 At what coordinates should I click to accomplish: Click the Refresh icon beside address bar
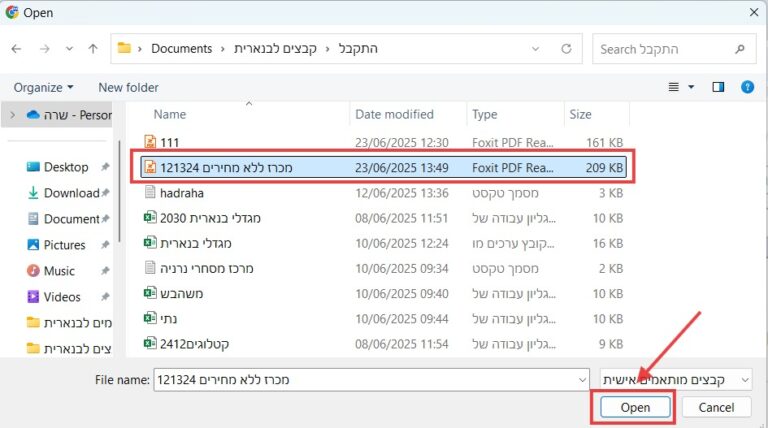coord(567,48)
